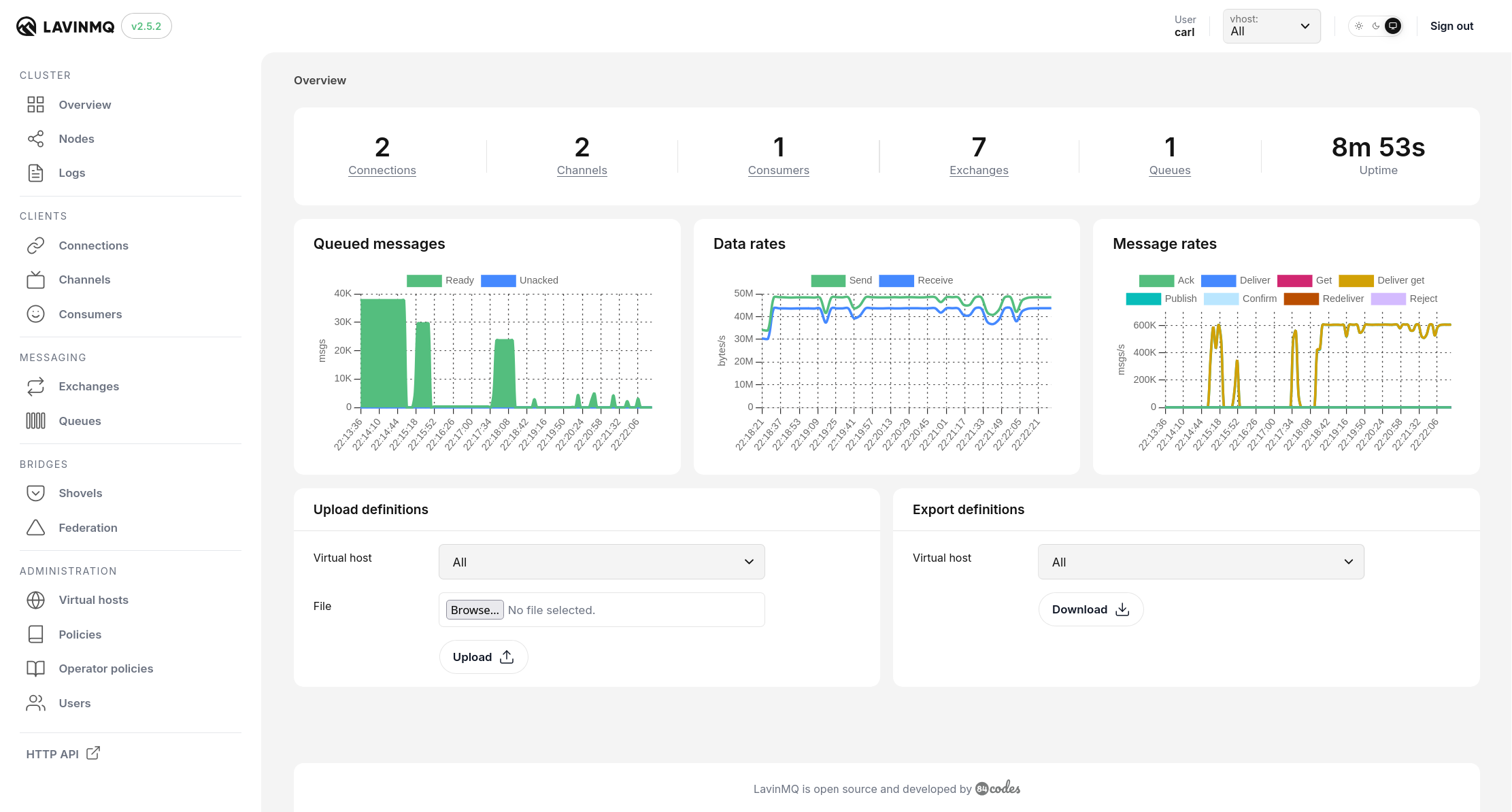
Task: Expand Upload definitions Virtual host dropdown
Action: click(601, 562)
